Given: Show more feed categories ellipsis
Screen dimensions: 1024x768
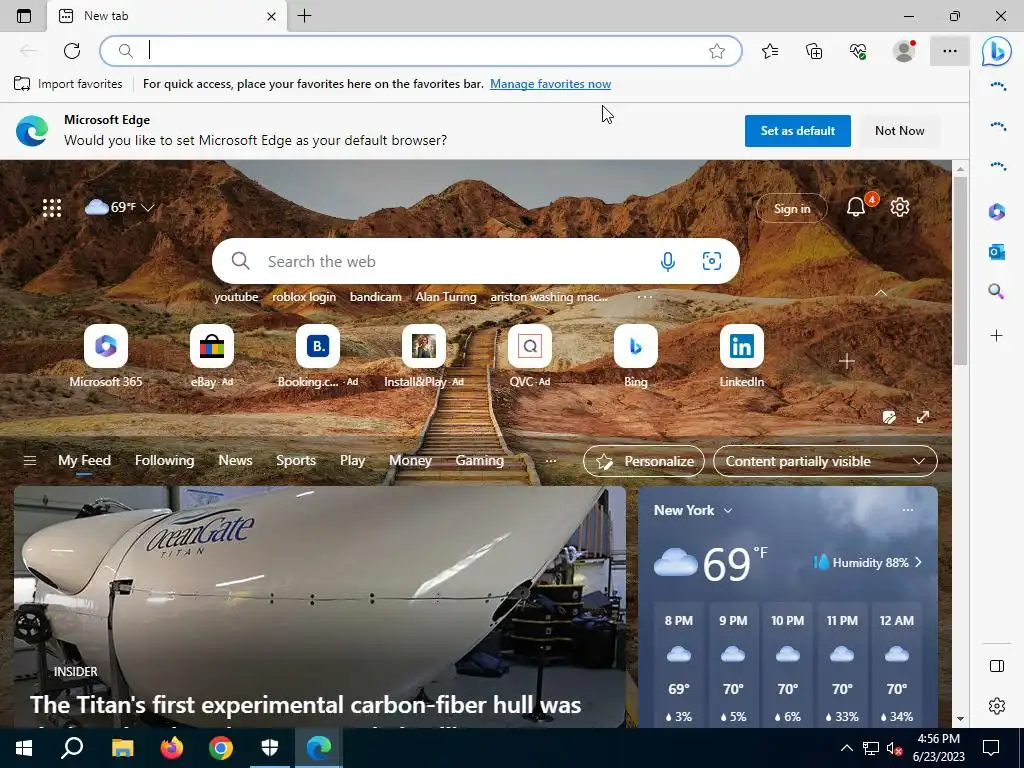Looking at the screenshot, I should [x=551, y=461].
